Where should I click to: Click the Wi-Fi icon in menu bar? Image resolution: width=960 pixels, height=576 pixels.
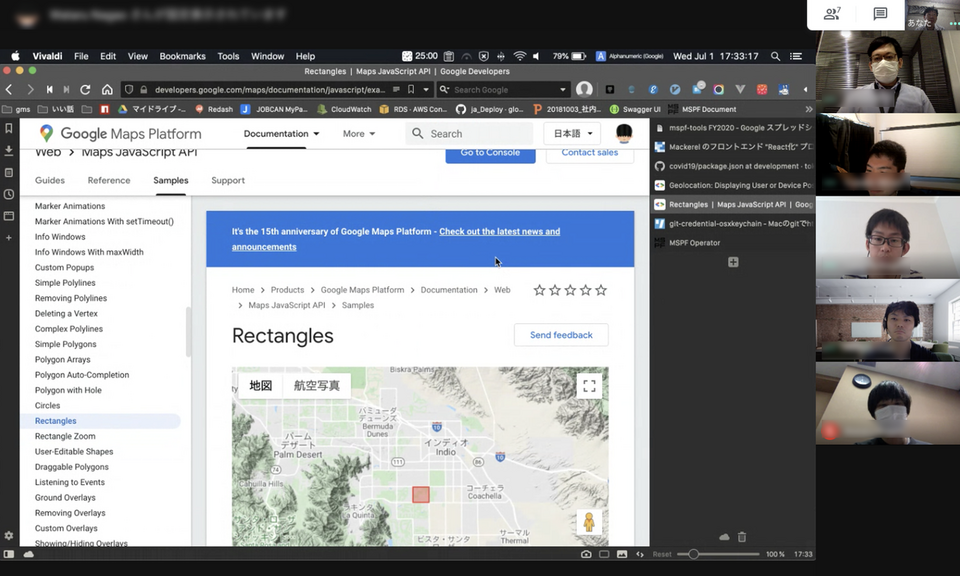(x=520, y=56)
